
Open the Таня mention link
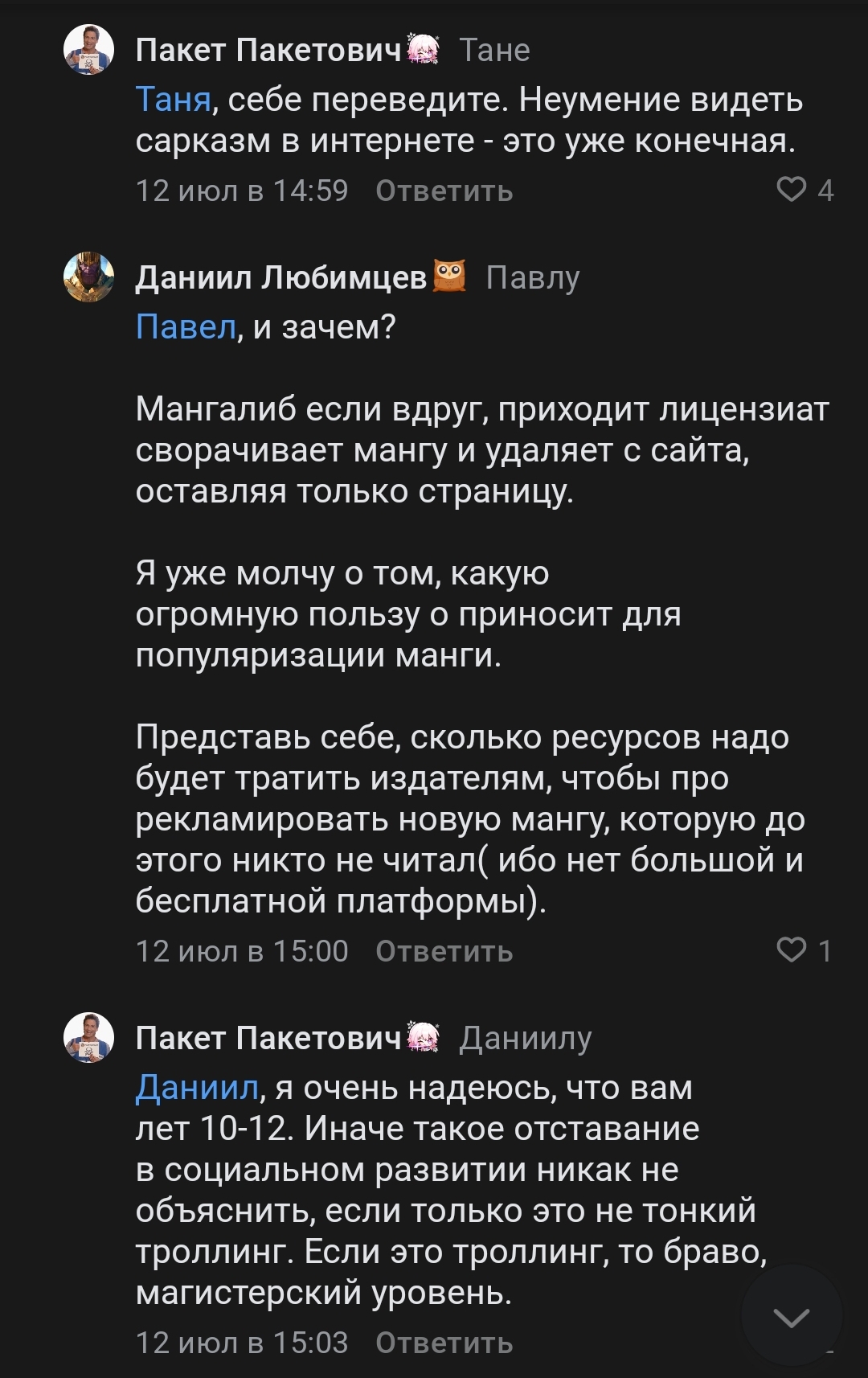point(173,100)
